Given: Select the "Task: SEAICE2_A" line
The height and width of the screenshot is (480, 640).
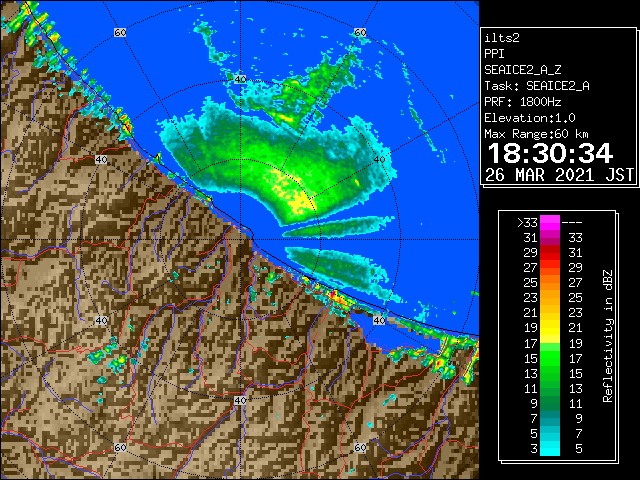Looking at the screenshot, I should click(x=537, y=86).
